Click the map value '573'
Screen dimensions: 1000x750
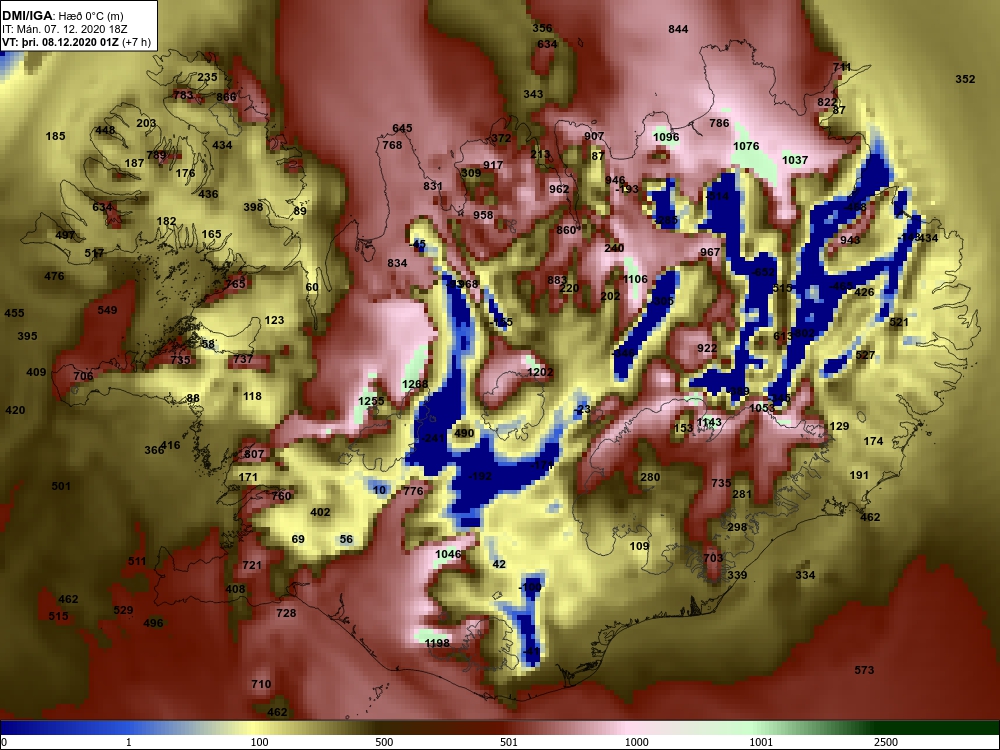pos(864,670)
